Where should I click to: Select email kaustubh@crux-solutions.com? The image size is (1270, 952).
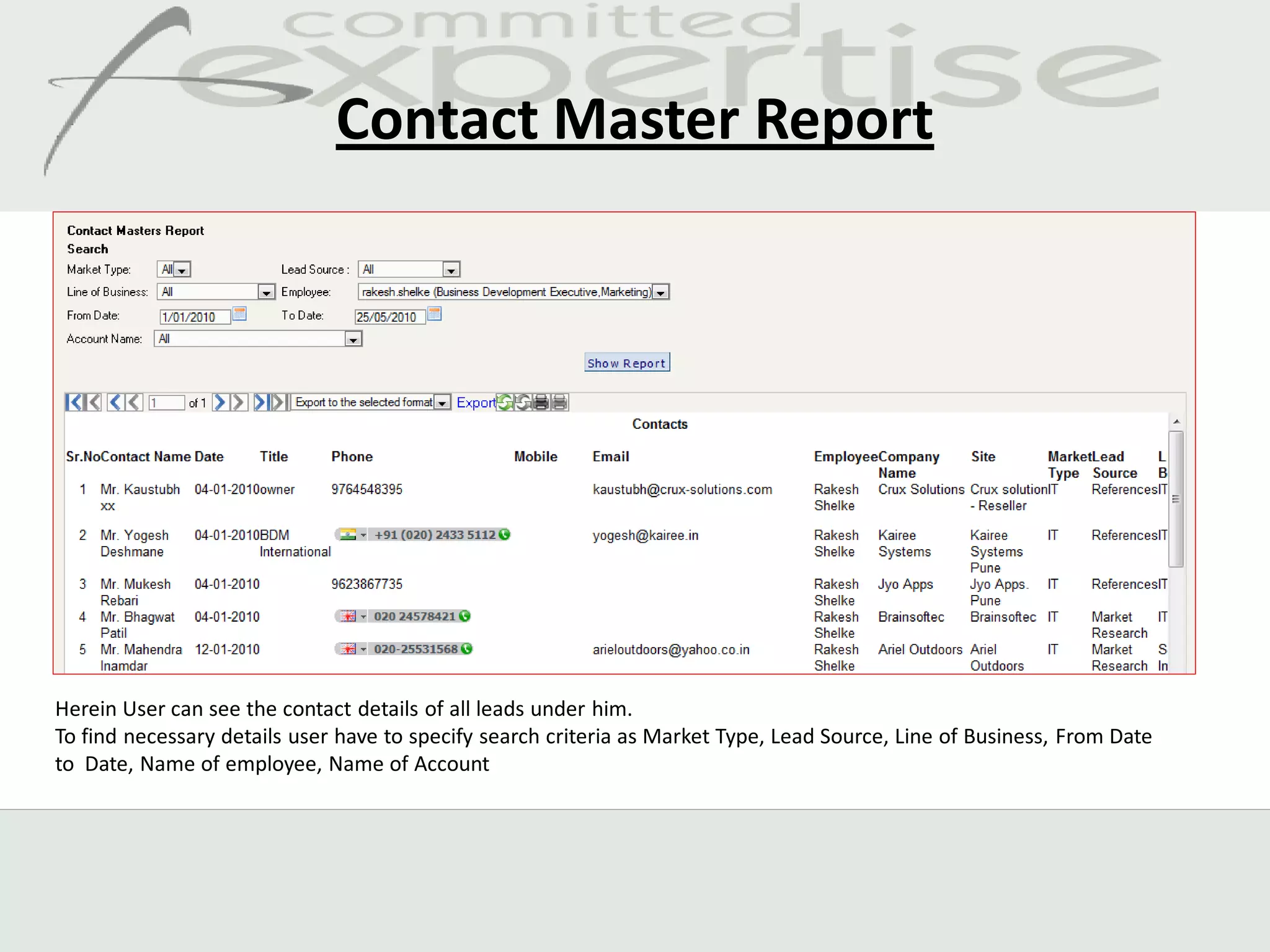pos(682,490)
